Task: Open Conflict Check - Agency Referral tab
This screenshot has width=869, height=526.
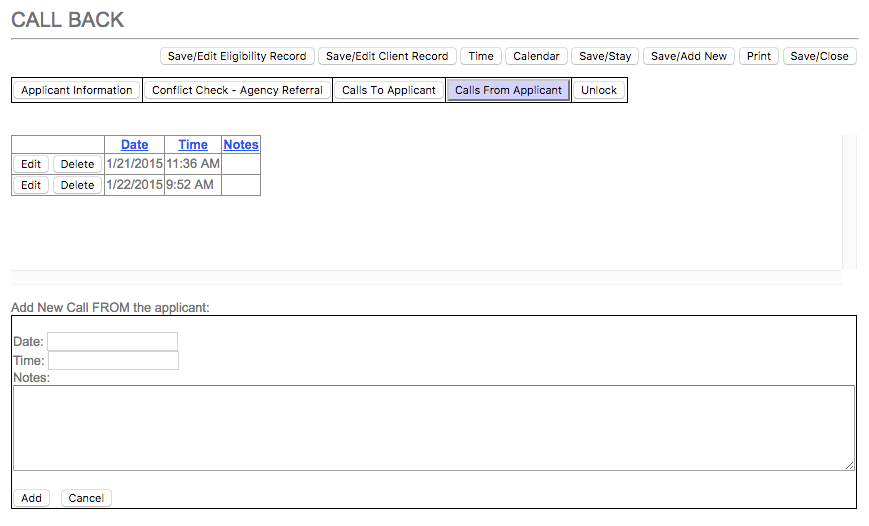Action: point(237,90)
